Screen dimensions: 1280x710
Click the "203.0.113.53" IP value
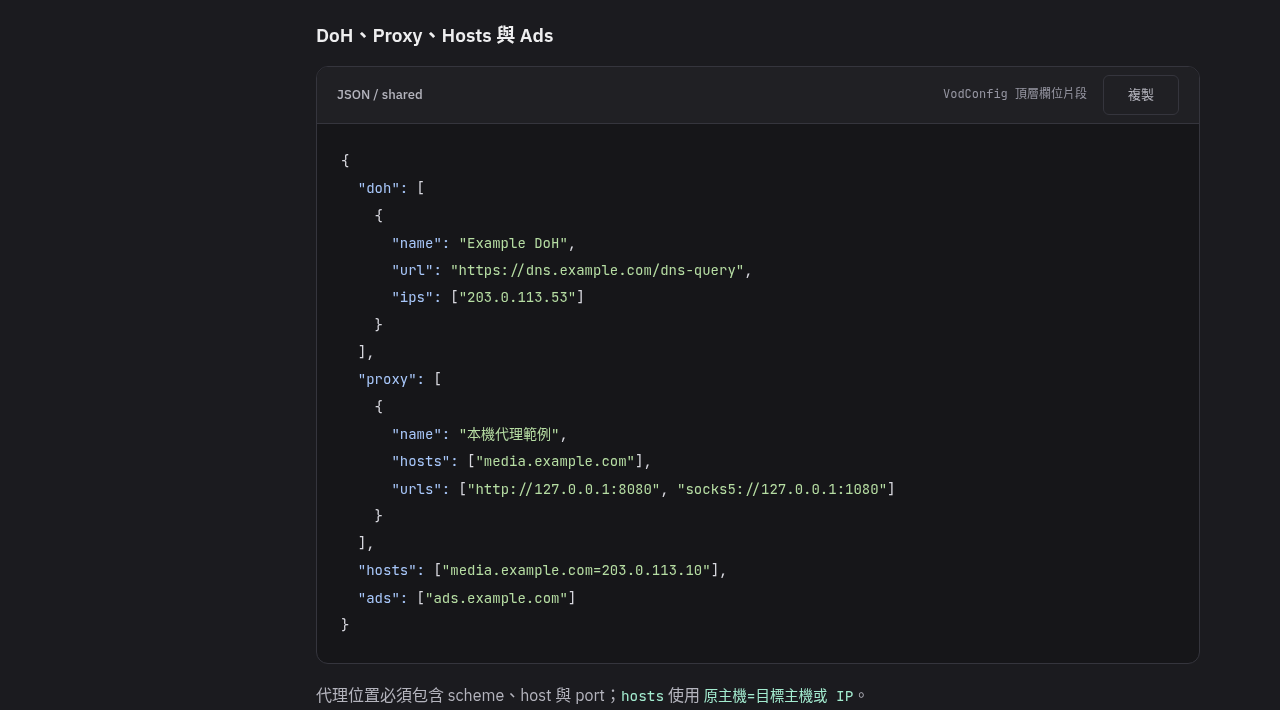pos(517,297)
